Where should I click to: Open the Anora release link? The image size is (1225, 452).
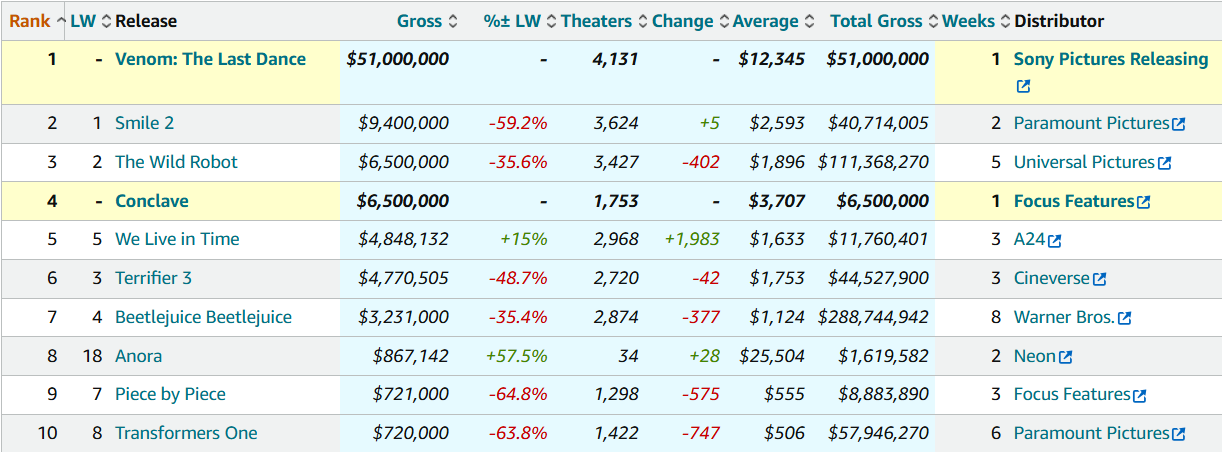click(138, 356)
